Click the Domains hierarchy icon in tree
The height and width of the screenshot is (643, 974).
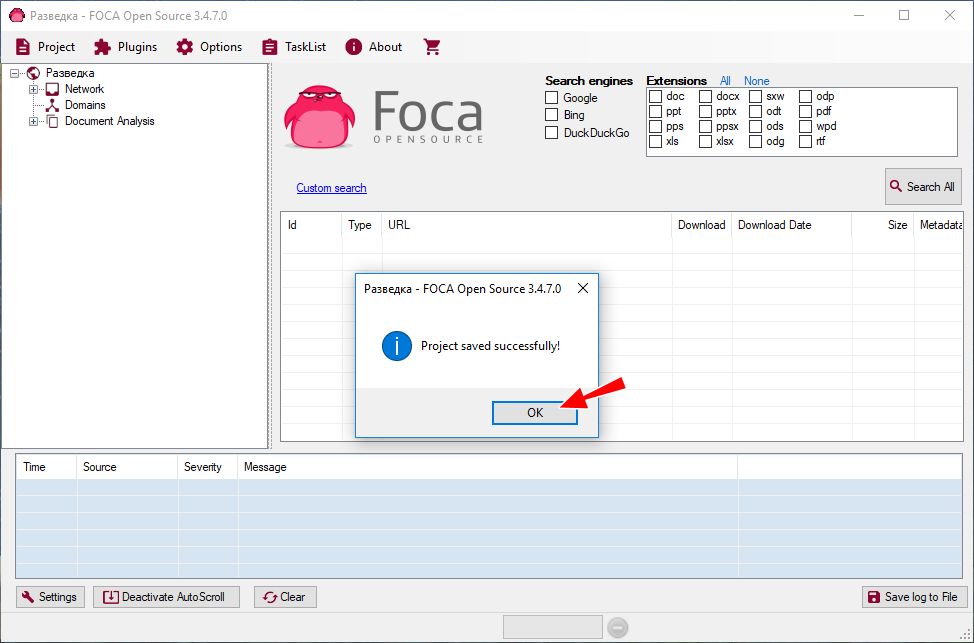52,106
